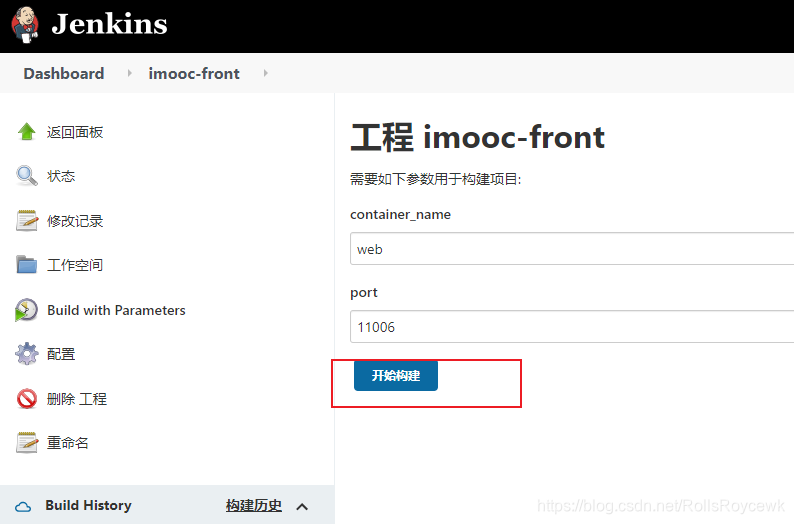Click the Jenkins butler logo icon
The image size is (794, 524).
pyautogui.click(x=25, y=25)
